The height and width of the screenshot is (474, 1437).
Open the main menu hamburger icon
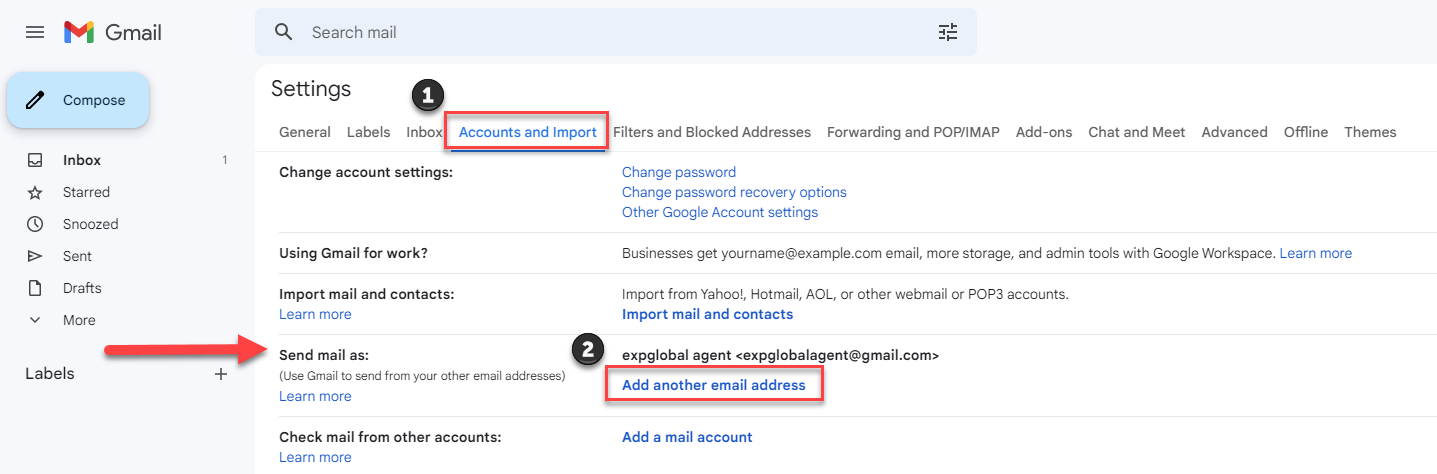coord(35,32)
